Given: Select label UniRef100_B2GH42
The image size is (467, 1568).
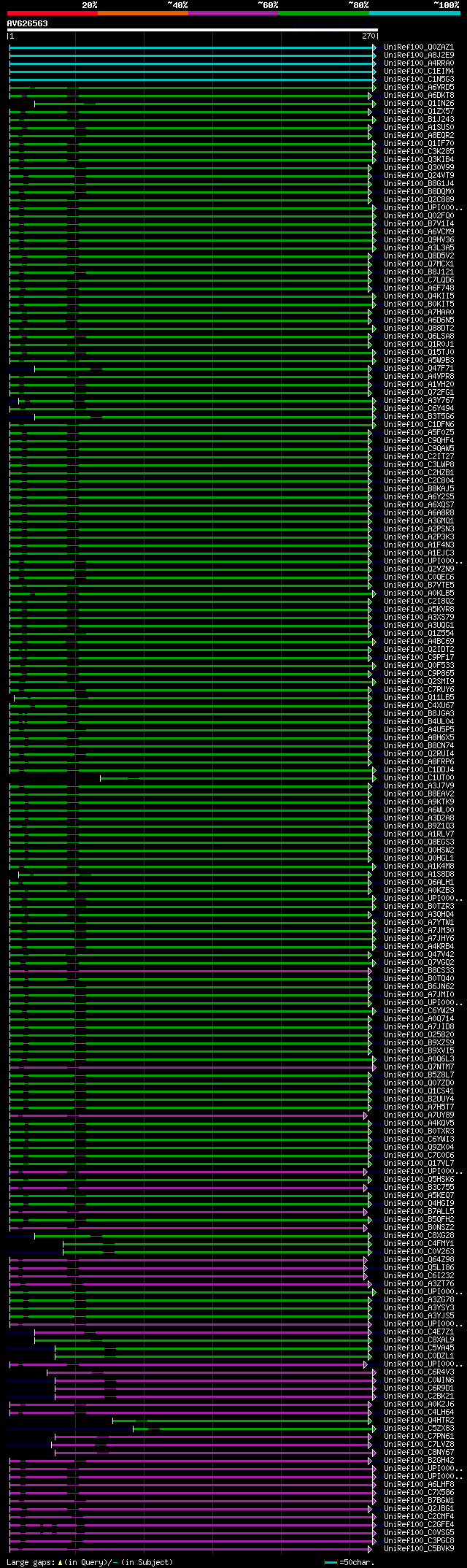Looking at the screenshot, I should point(419,1460).
